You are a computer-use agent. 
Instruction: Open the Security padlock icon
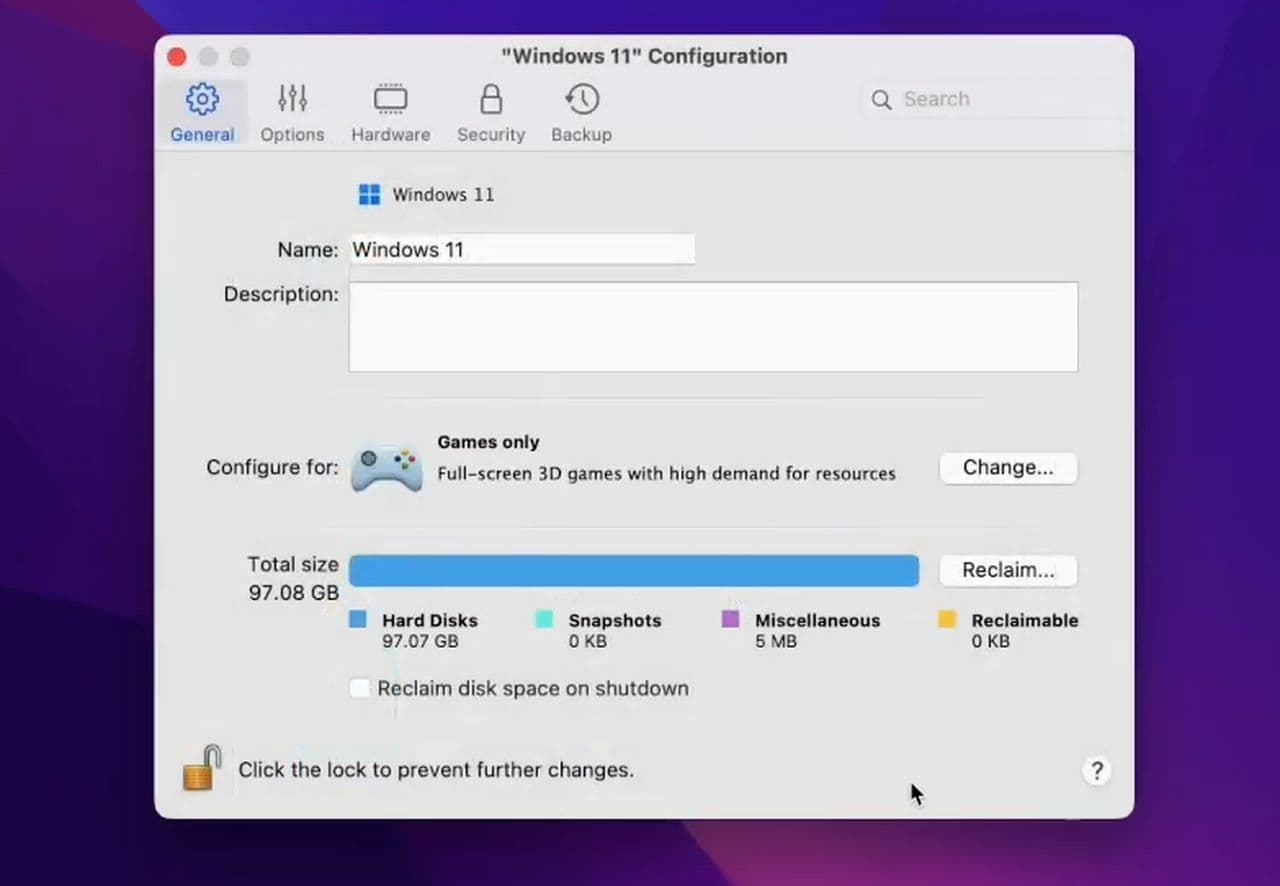tap(490, 99)
